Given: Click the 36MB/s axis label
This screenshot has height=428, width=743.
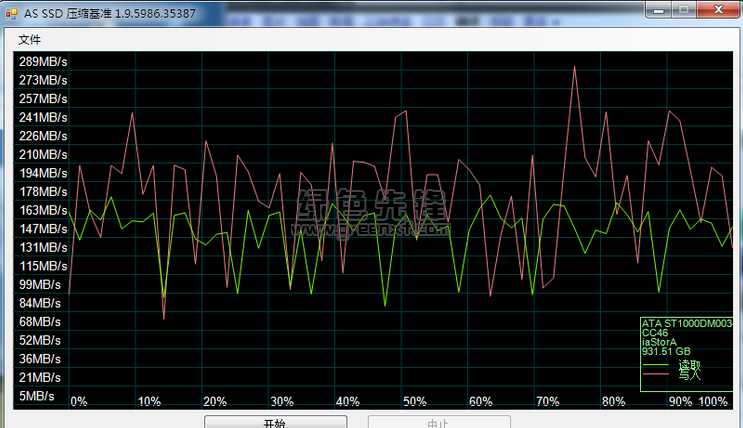Looking at the screenshot, I should coord(40,359).
